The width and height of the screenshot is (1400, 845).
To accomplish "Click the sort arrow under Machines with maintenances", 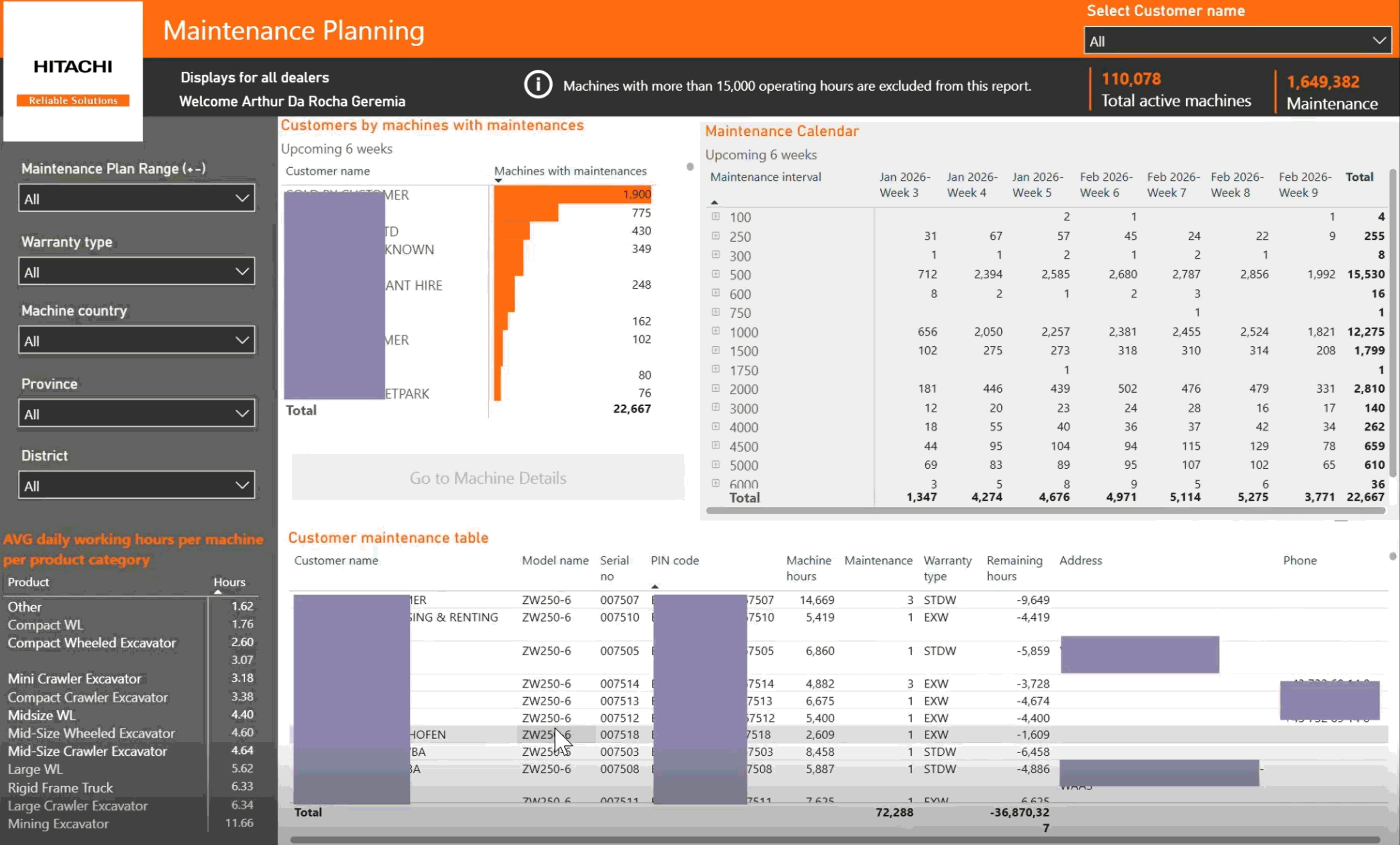I will coord(498,181).
